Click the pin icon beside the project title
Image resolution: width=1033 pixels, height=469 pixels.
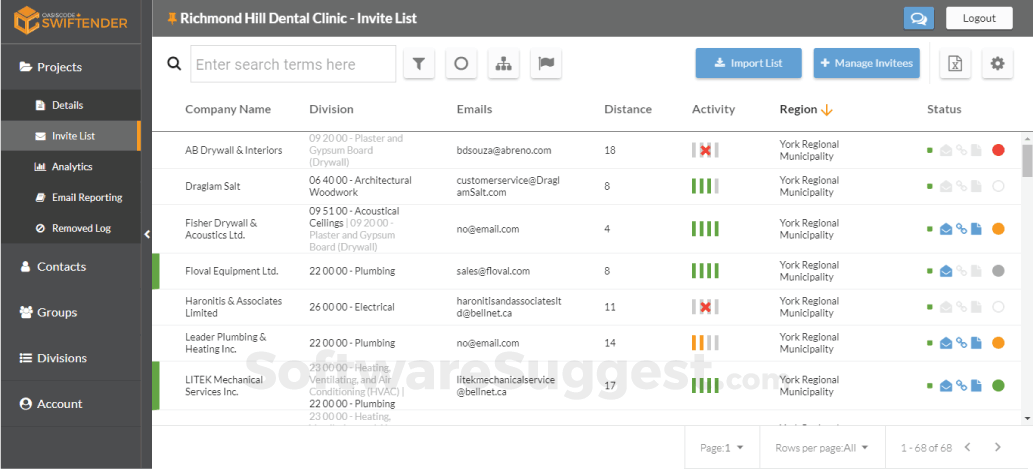pos(172,18)
